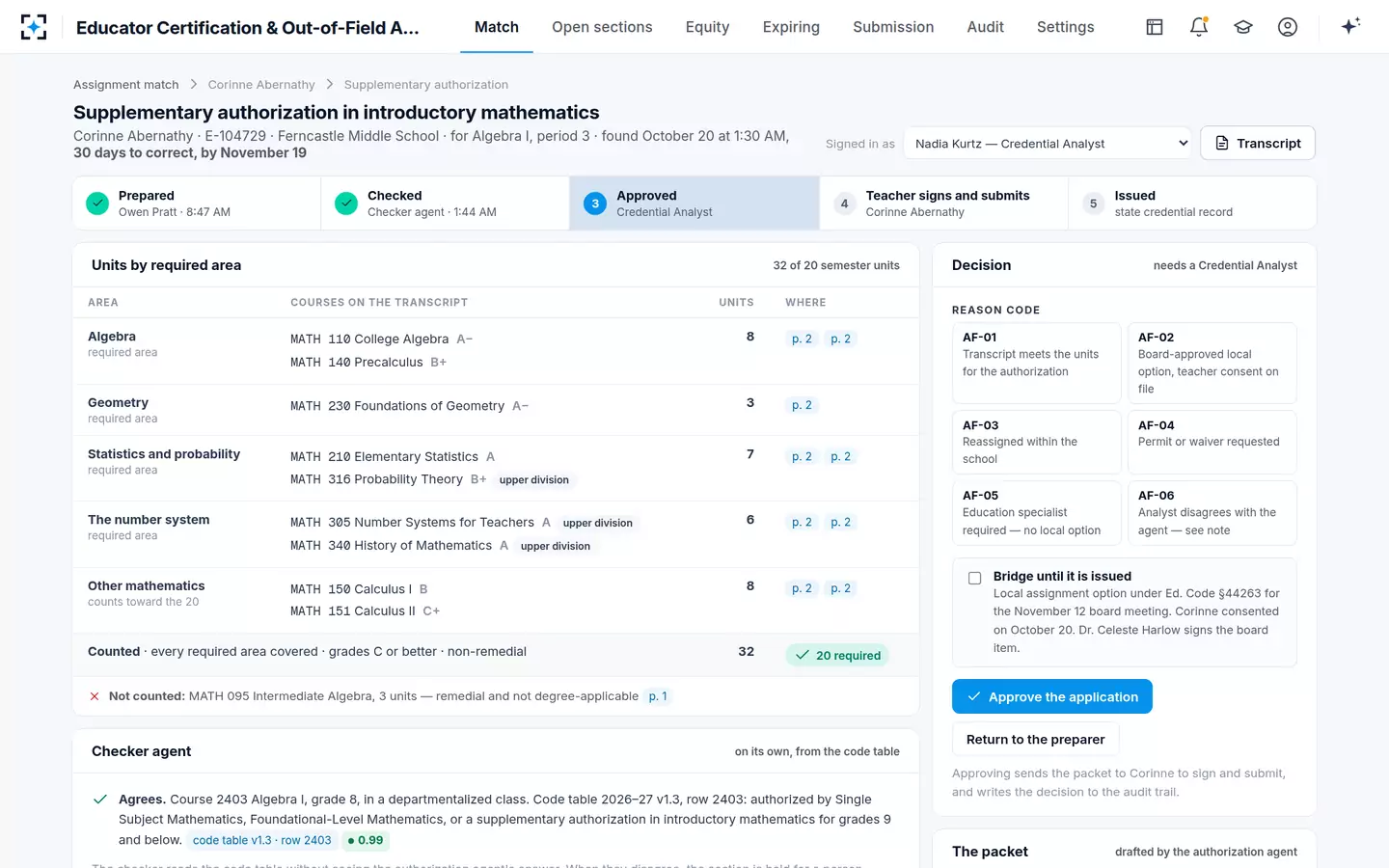Click the 20 required status pill

[838, 656]
